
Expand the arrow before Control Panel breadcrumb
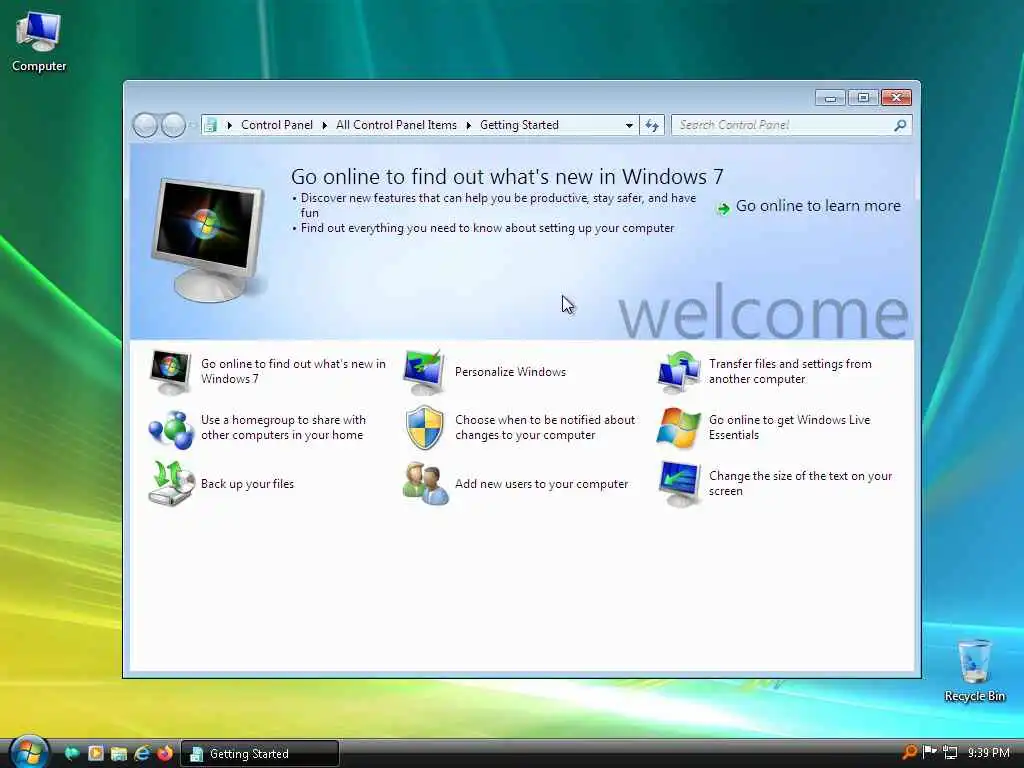[229, 125]
